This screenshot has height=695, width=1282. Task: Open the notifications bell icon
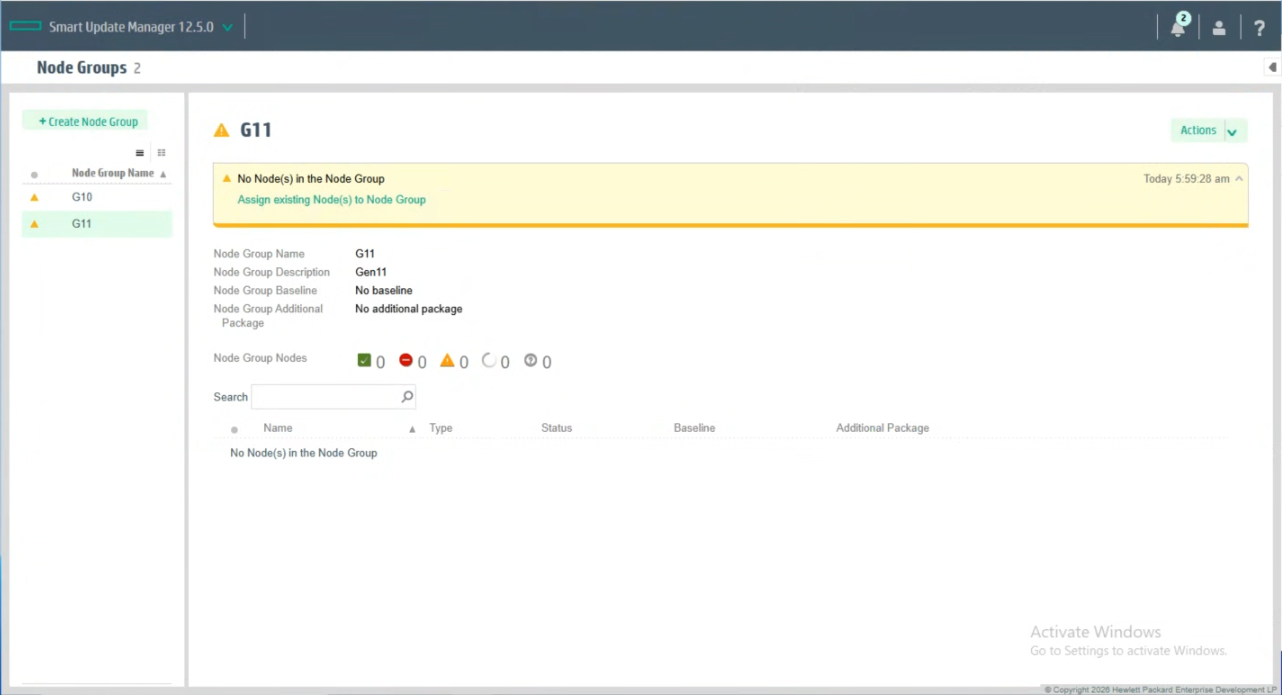[1178, 28]
